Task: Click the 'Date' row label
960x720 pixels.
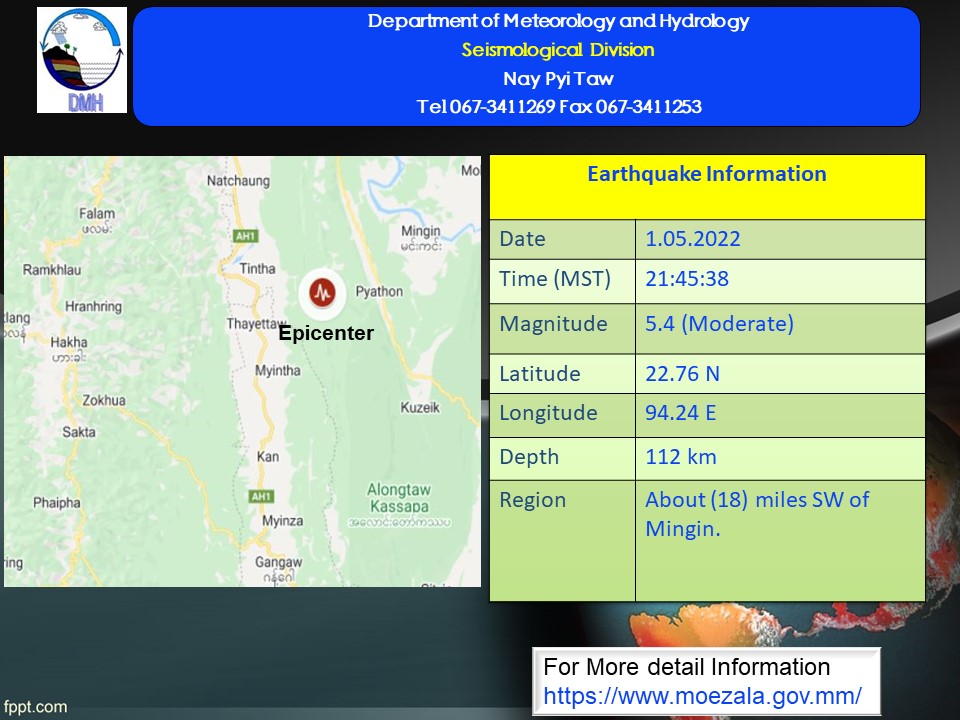Action: point(522,239)
